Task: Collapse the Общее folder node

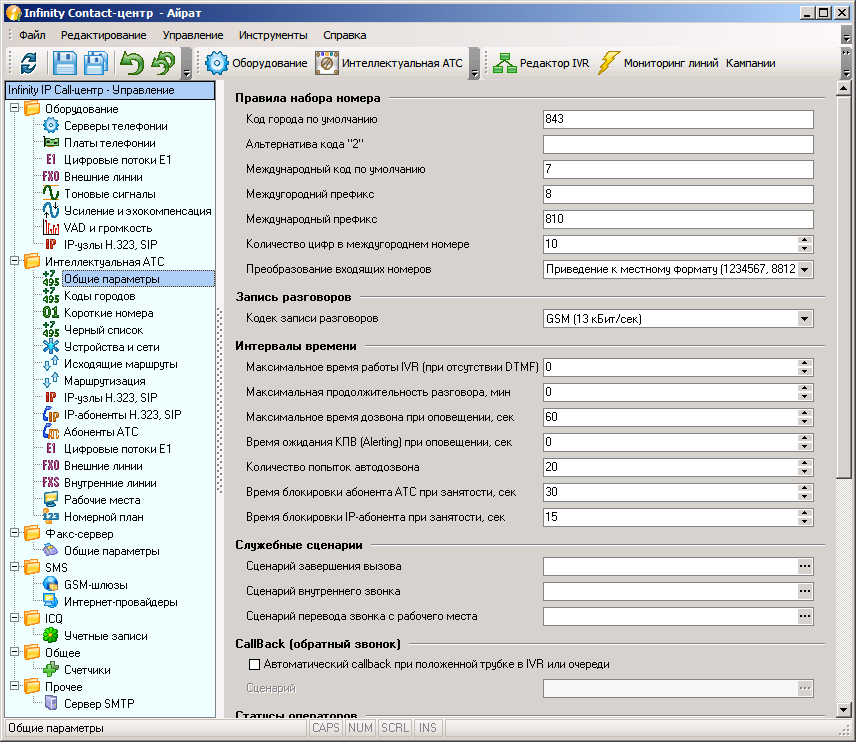Action: (x=15, y=652)
